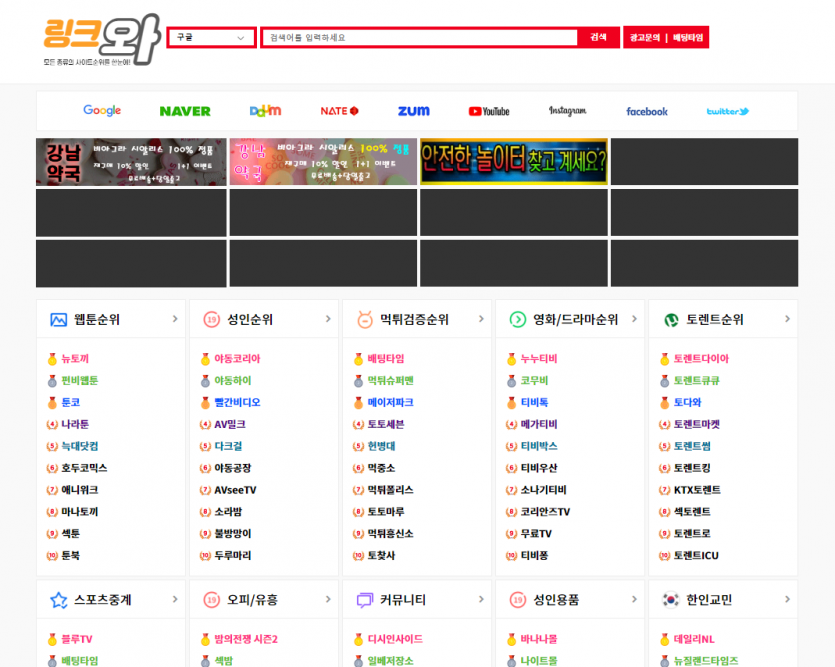Select the Instagram icon
The width and height of the screenshot is (835, 667).
tap(566, 110)
